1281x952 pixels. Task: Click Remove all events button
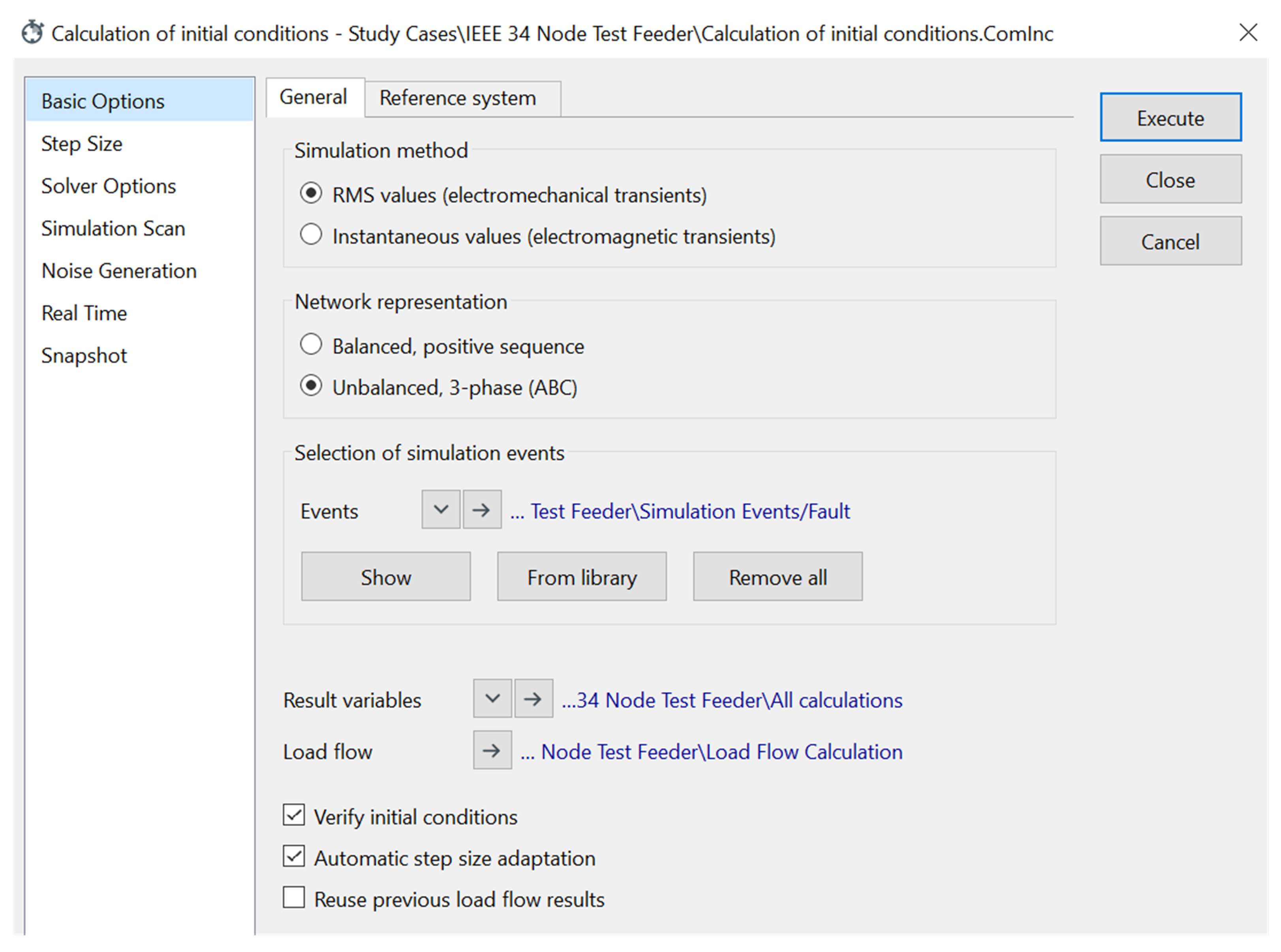coord(777,577)
